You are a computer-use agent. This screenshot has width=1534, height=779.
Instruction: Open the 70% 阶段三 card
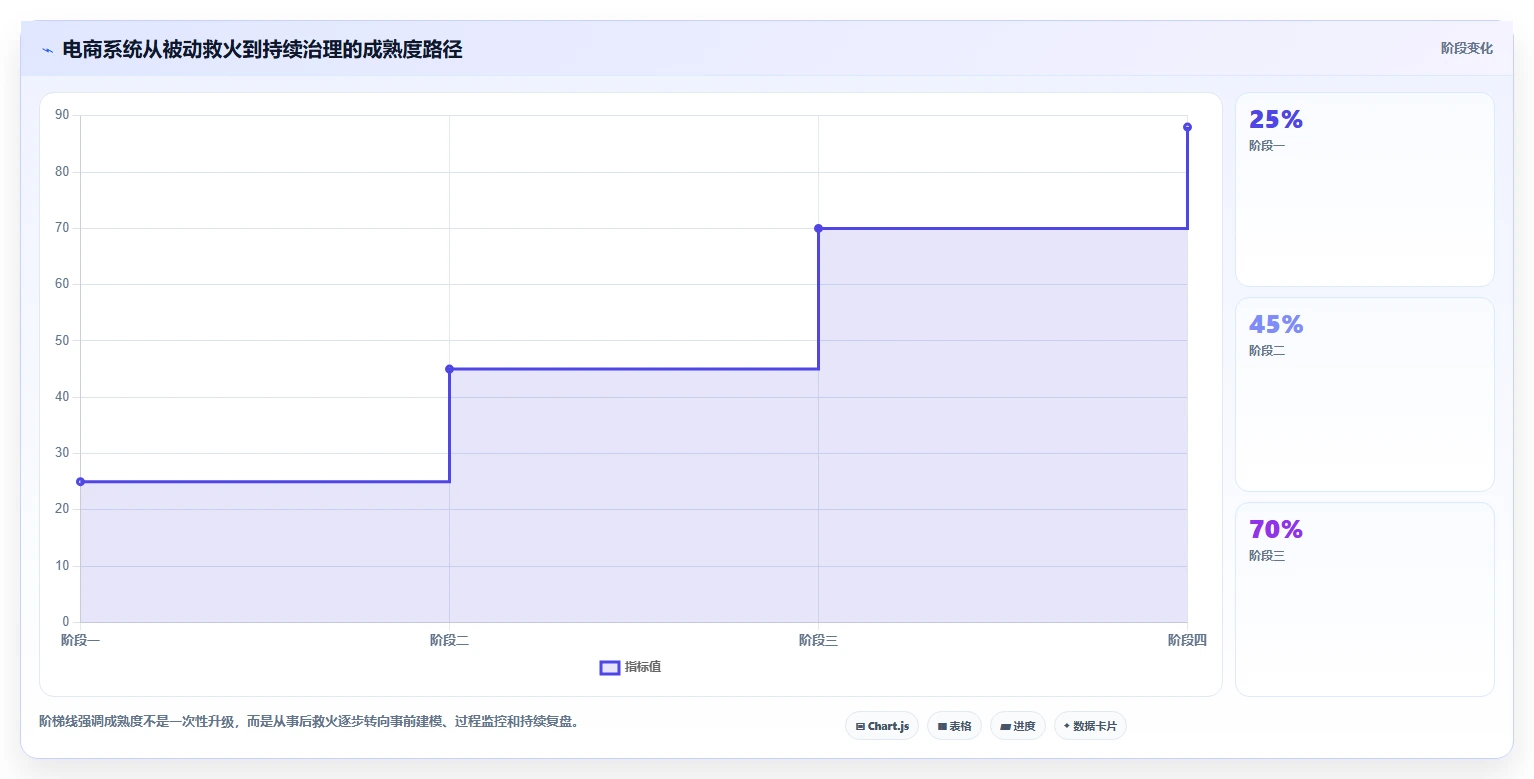[1365, 599]
